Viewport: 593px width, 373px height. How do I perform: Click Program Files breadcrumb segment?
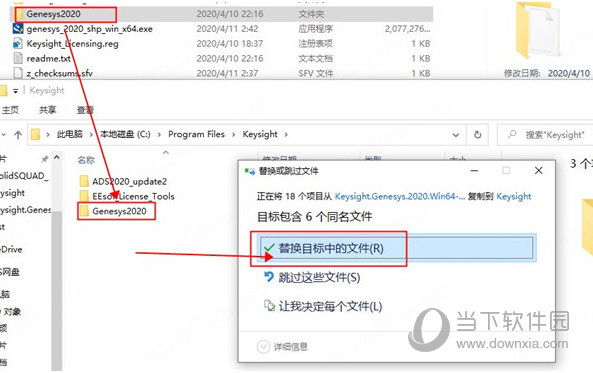(196, 134)
